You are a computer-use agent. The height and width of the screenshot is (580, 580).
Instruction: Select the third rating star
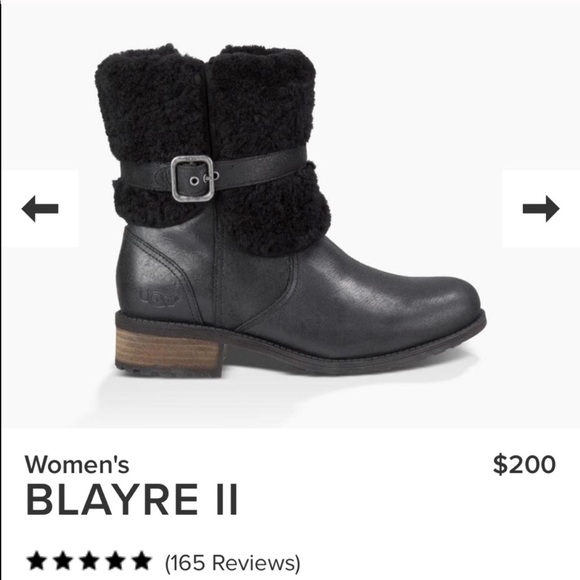(x=89, y=561)
